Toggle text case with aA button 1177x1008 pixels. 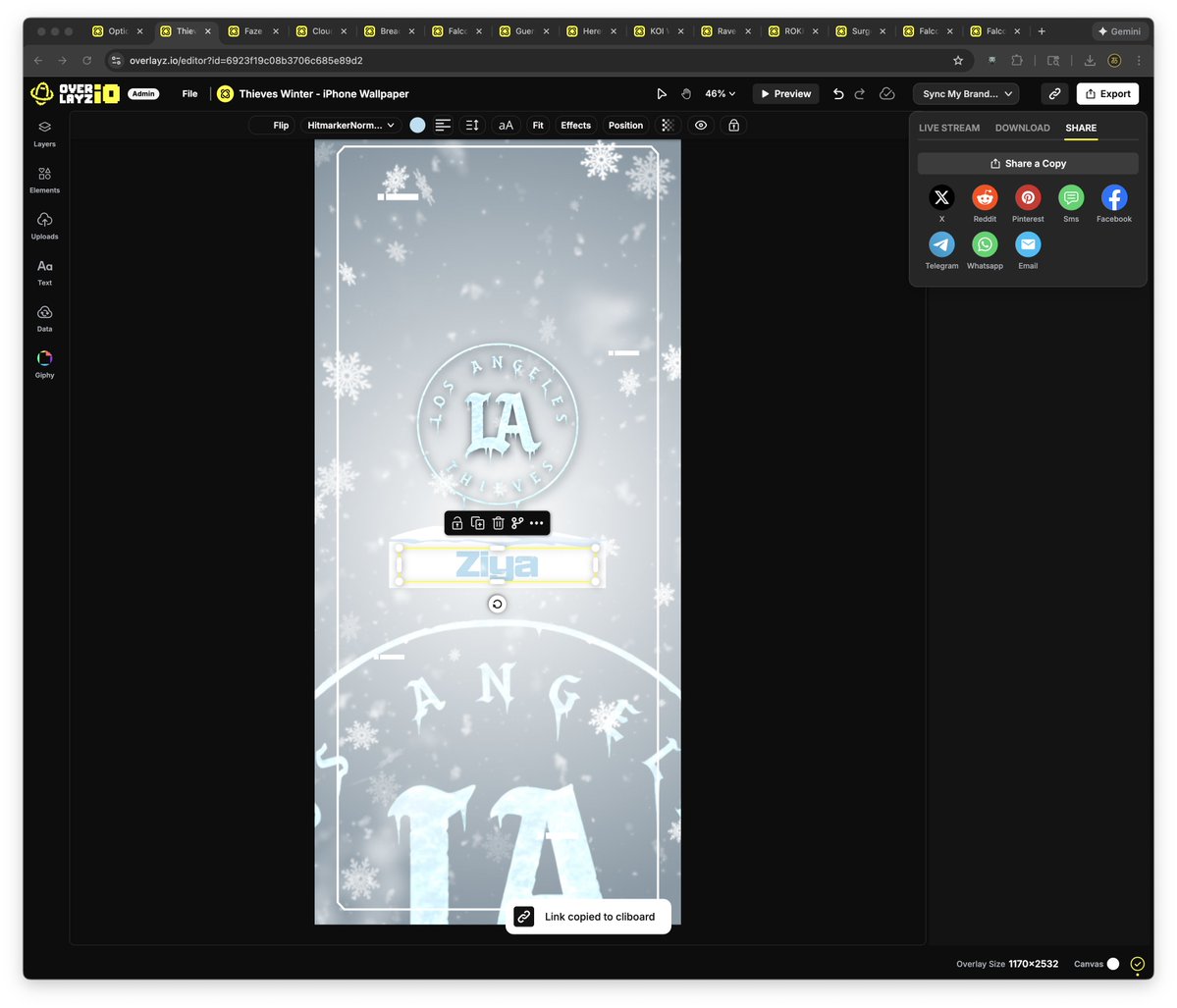(506, 126)
